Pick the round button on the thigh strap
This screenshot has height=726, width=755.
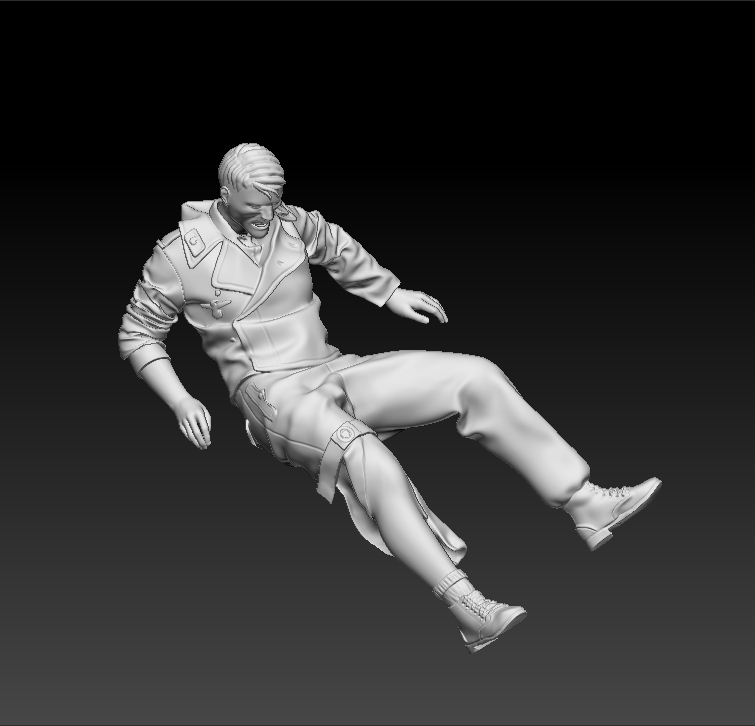347,434
